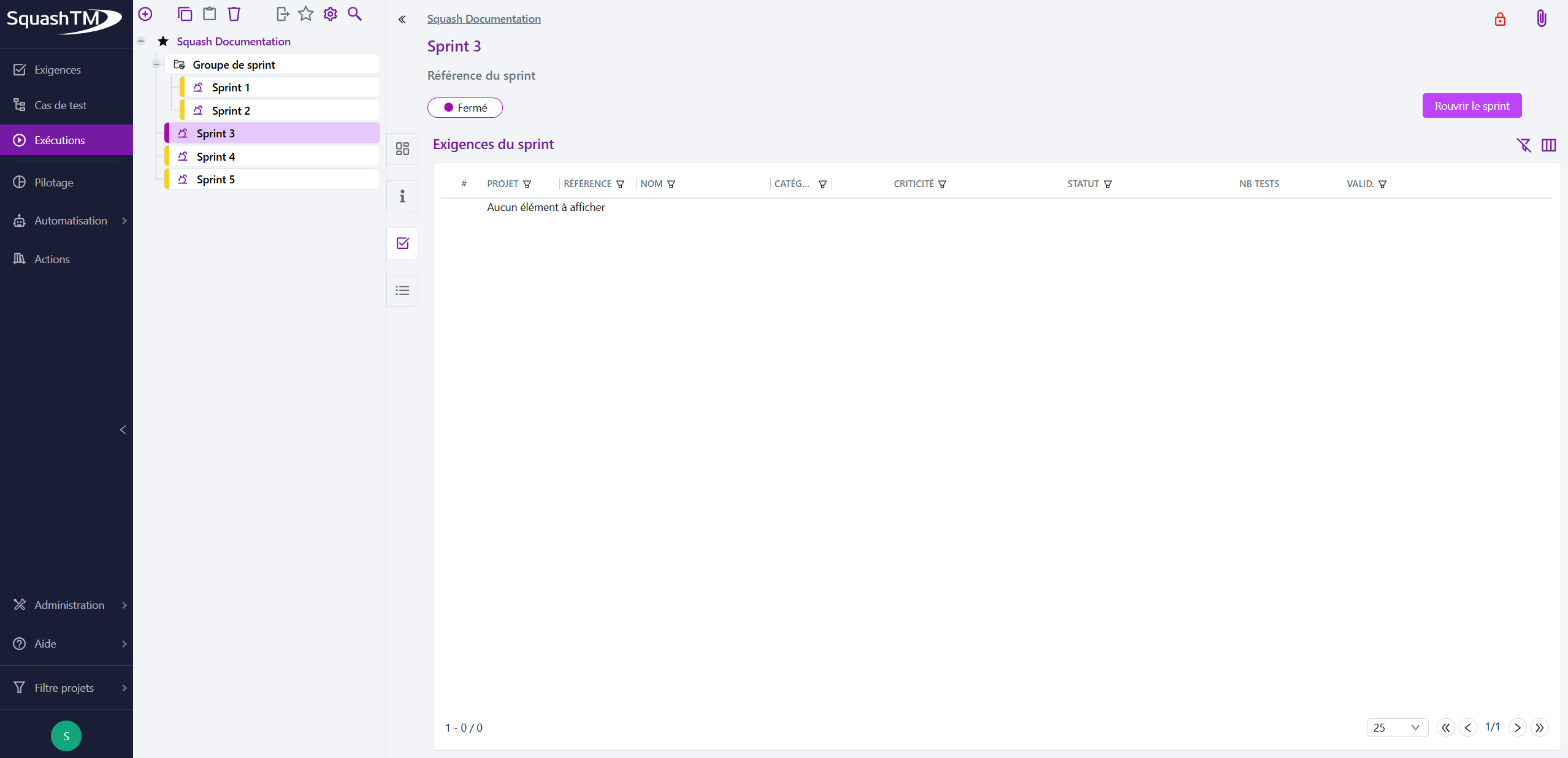Open column chooser icon above table
Viewport: 1568px width, 758px height.
pos(1548,145)
